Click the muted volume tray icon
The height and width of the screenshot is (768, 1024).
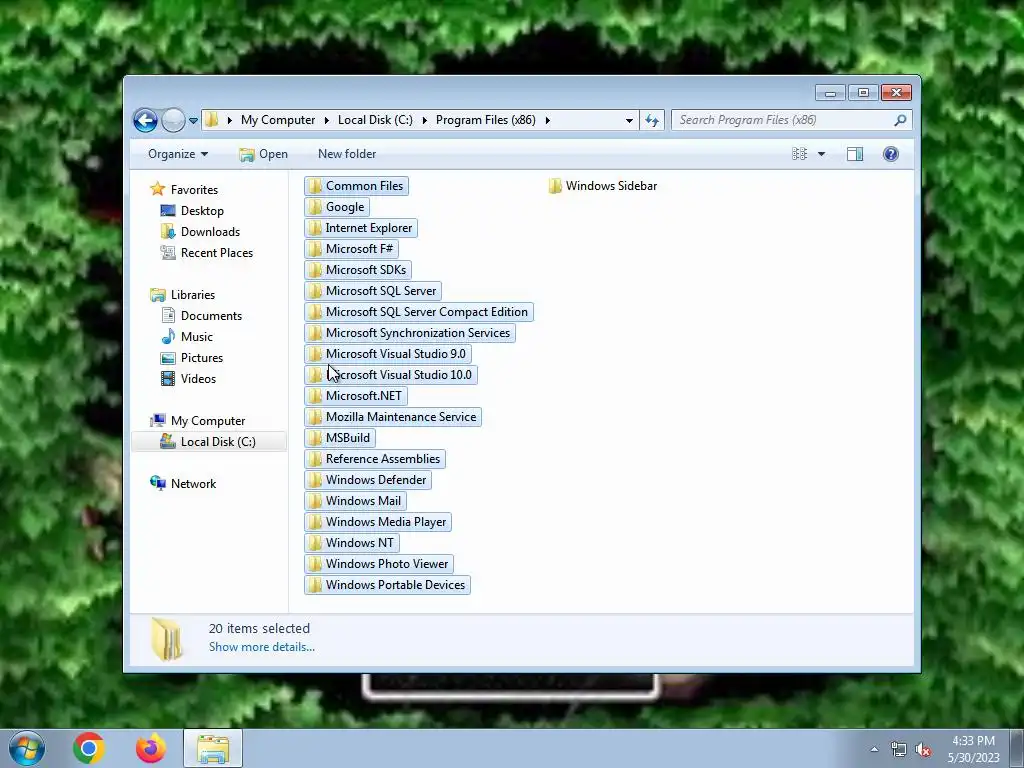923,750
